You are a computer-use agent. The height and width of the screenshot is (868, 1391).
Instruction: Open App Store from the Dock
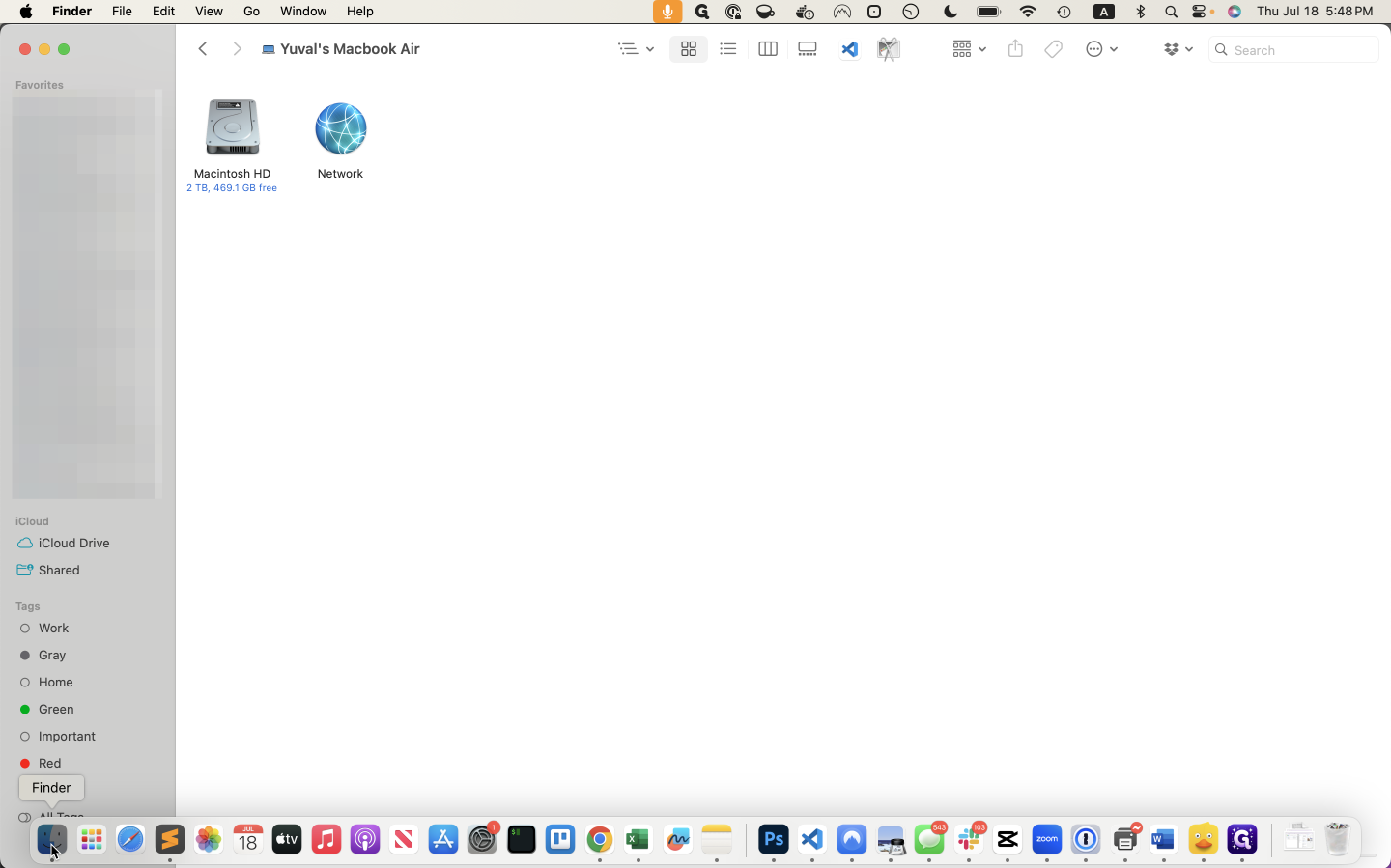443,840
